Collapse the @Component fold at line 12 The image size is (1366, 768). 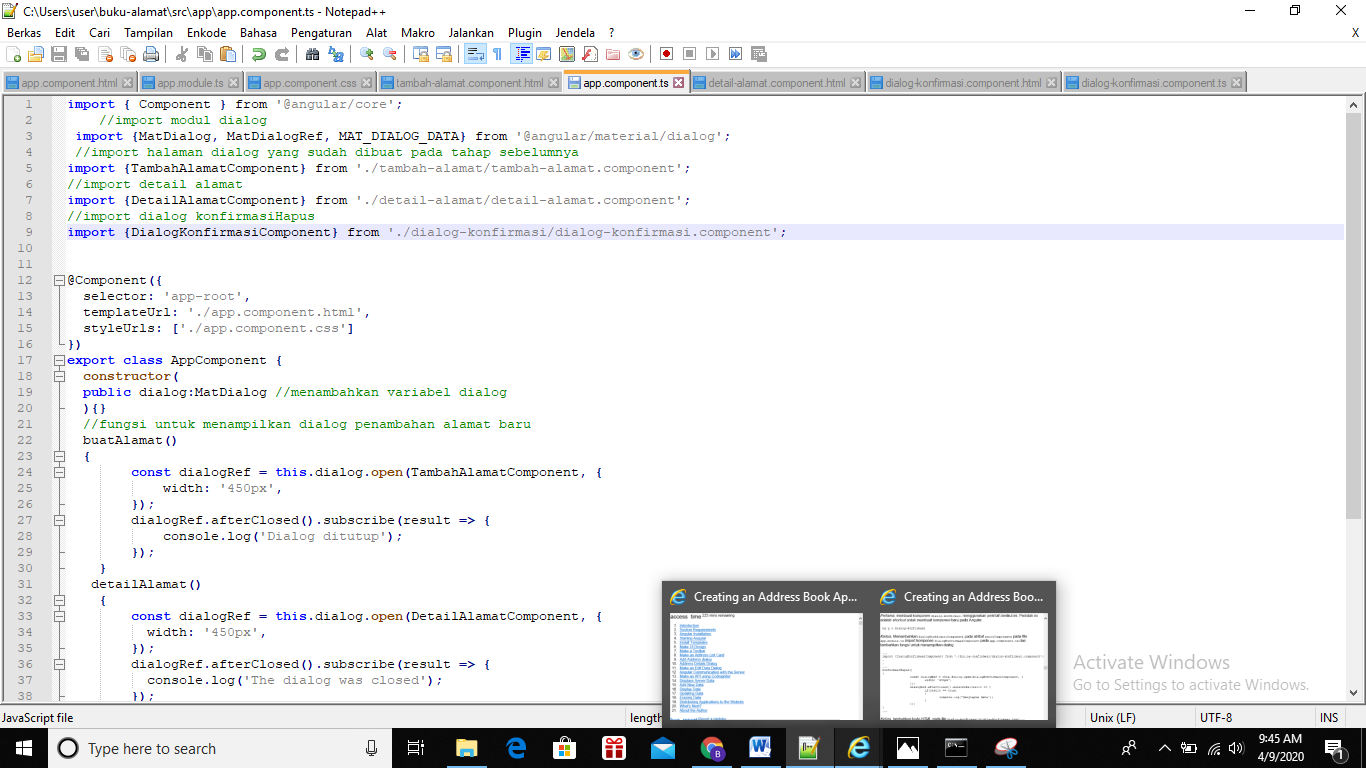click(x=59, y=280)
